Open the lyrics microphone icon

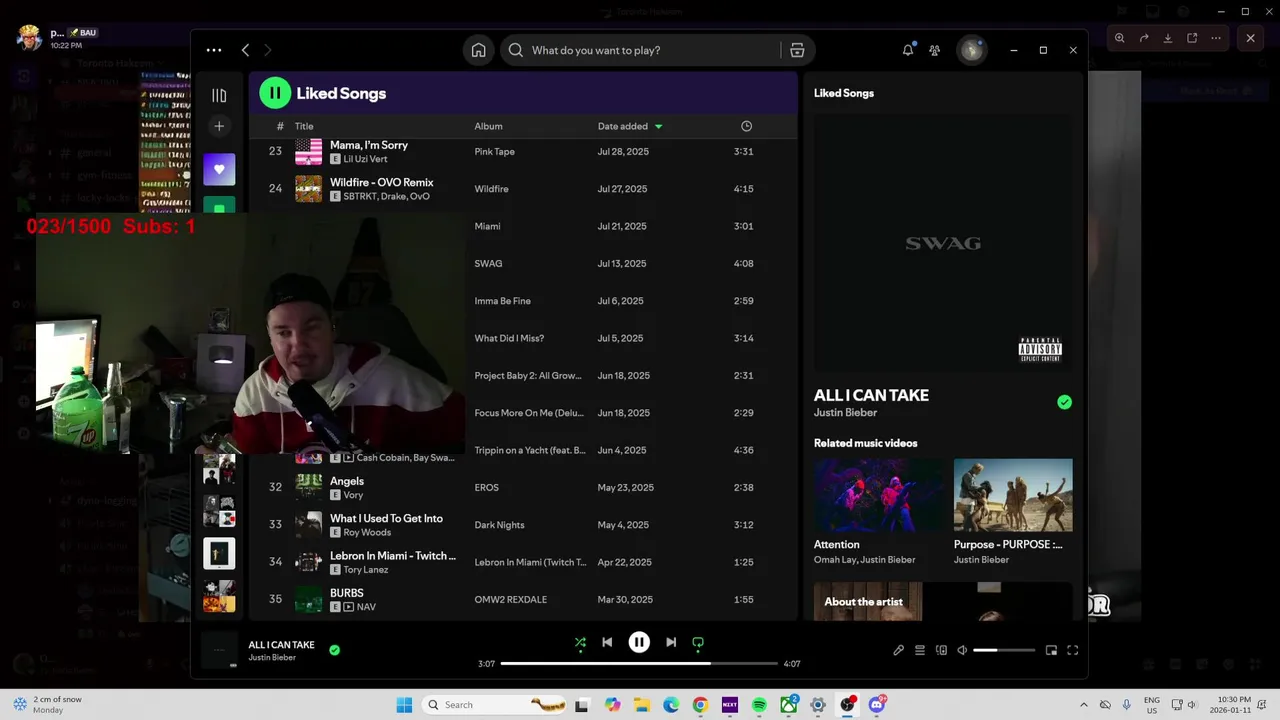click(x=898, y=650)
